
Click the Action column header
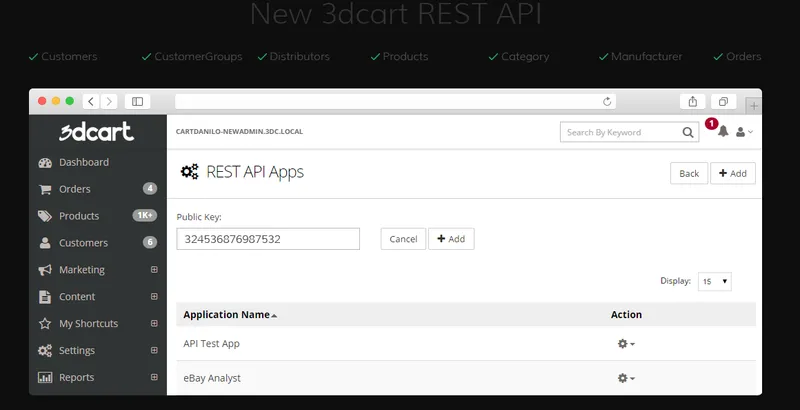(626, 315)
